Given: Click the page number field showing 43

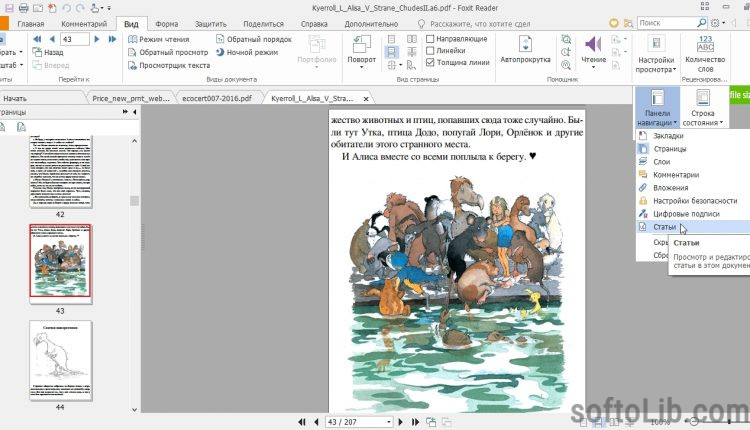Looking at the screenshot, I should click(74, 39).
